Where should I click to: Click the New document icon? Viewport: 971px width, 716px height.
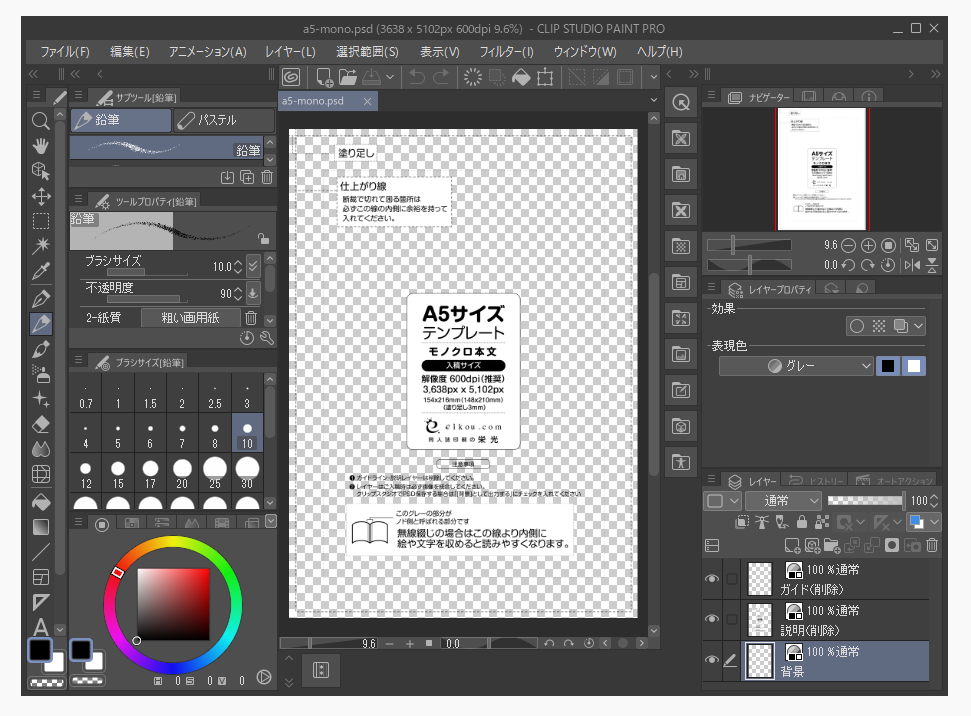pos(324,77)
